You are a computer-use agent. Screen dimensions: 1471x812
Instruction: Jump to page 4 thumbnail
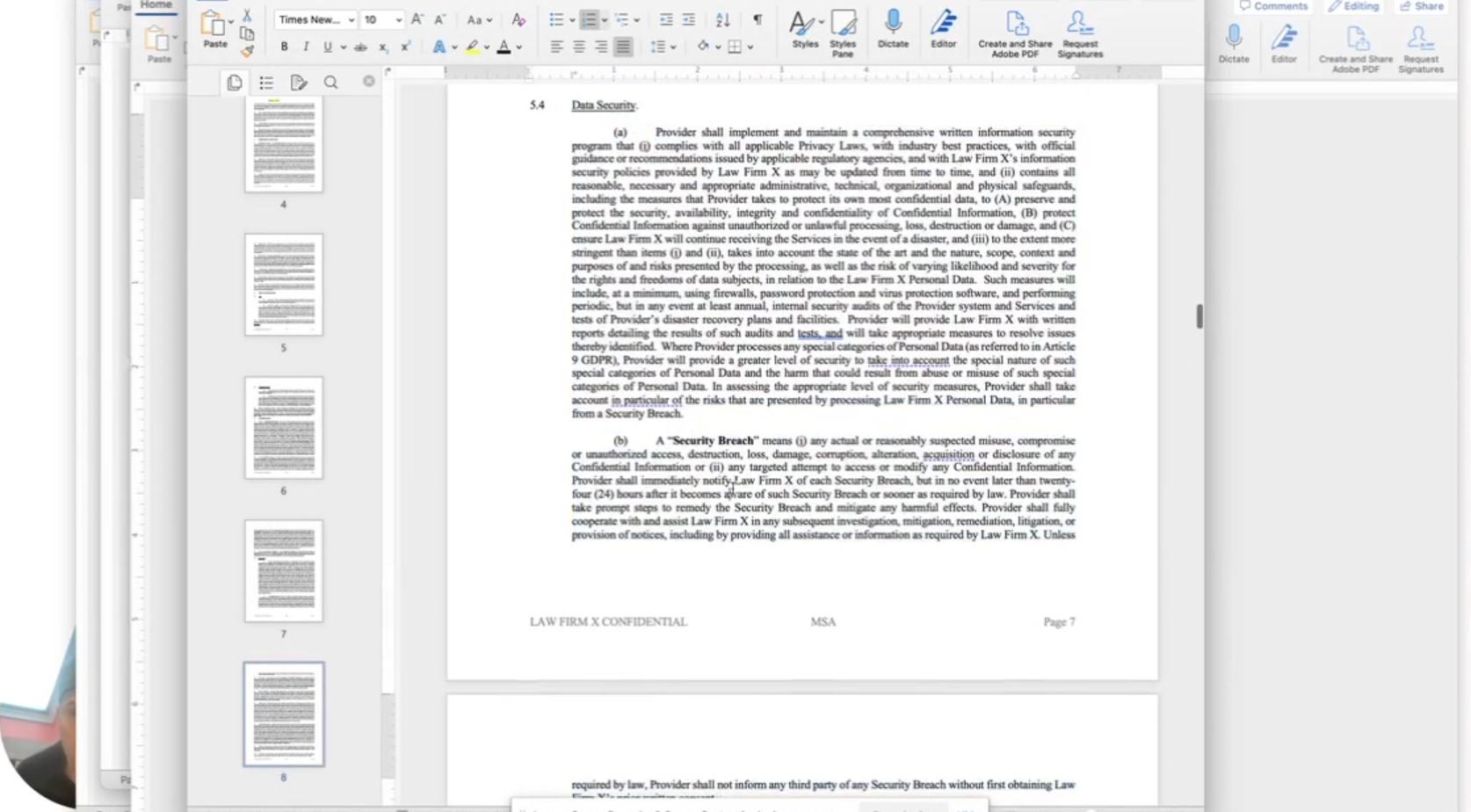click(283, 145)
